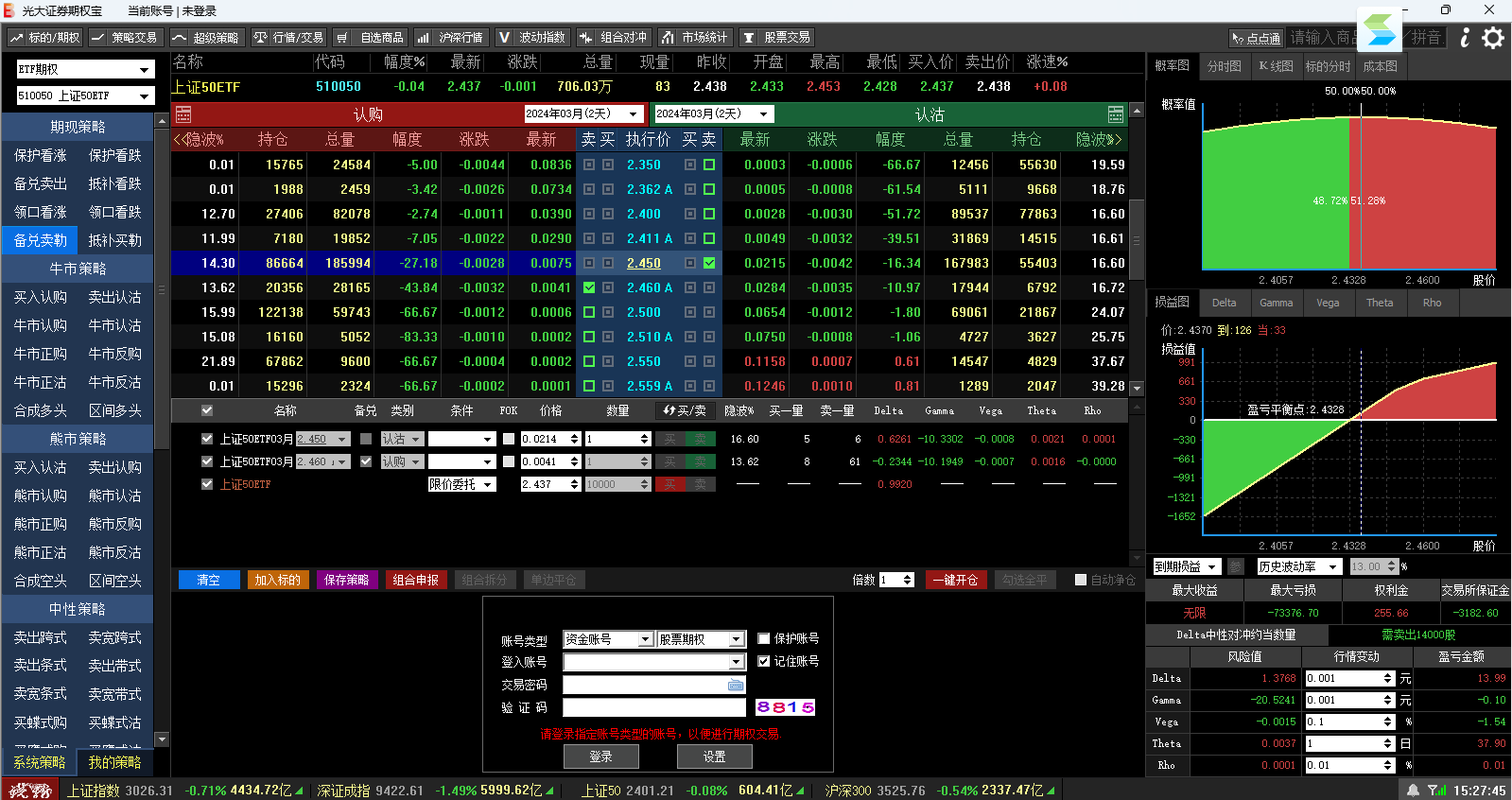This screenshot has height=800, width=1512.
Task: Select the 牛市认购 strategy
Action: pos(41,325)
